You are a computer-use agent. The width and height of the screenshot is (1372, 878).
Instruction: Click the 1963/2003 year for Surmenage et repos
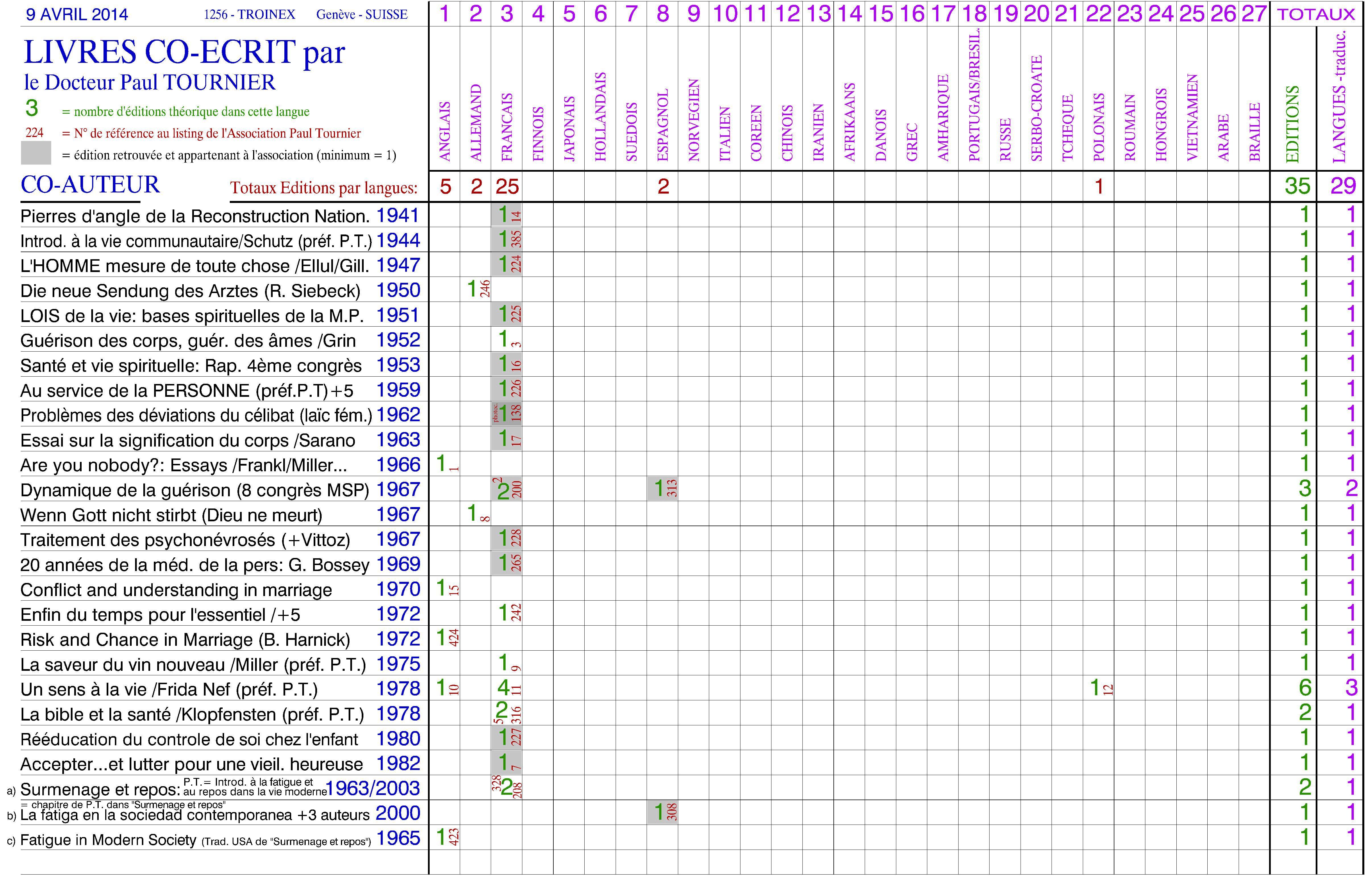point(373,789)
